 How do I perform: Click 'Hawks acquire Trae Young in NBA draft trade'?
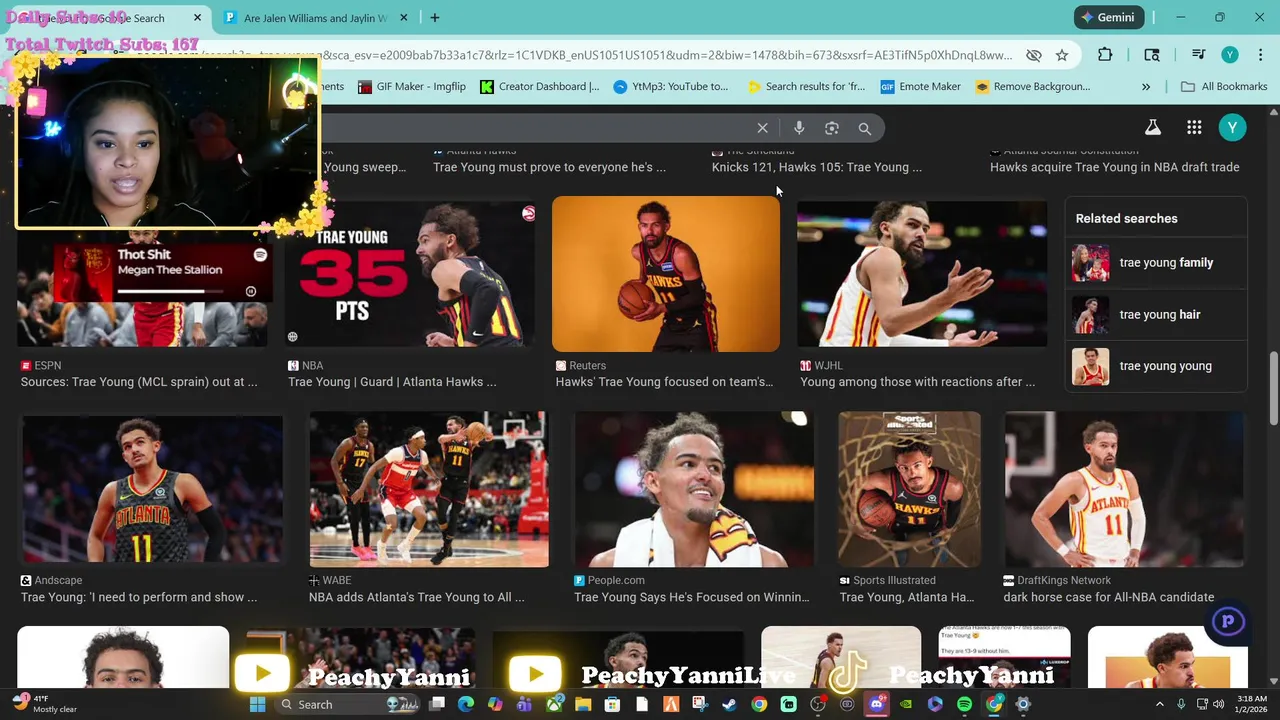1115,167
